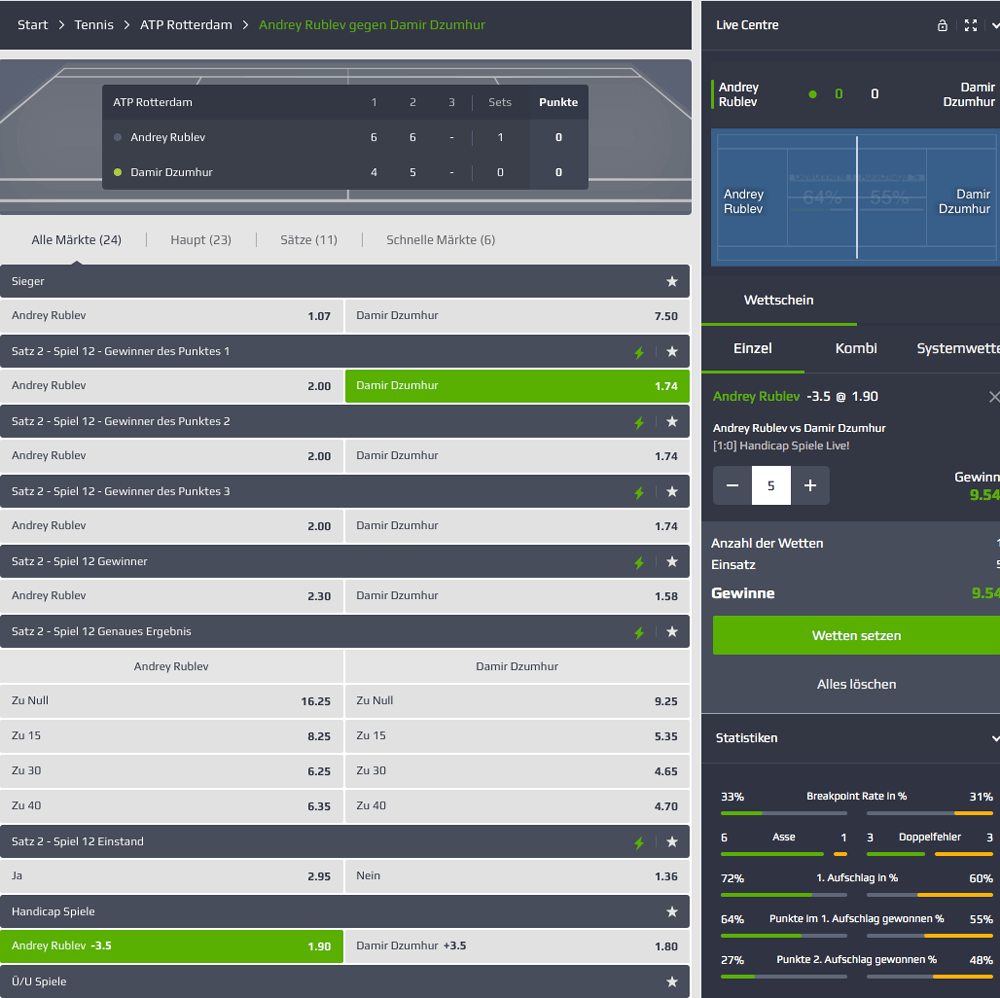
Task: Favorite the Sieger market with its star
Action: pyautogui.click(x=672, y=281)
